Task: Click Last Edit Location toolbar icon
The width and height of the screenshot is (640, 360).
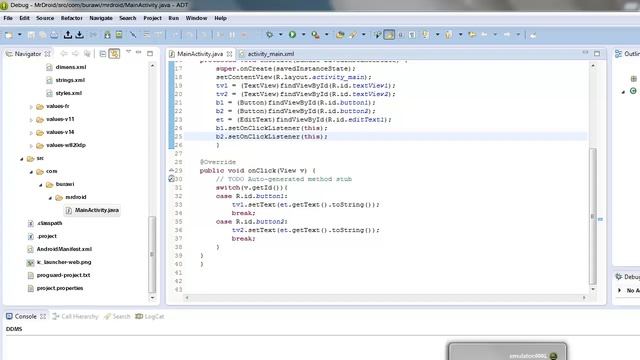Action: click(472, 35)
